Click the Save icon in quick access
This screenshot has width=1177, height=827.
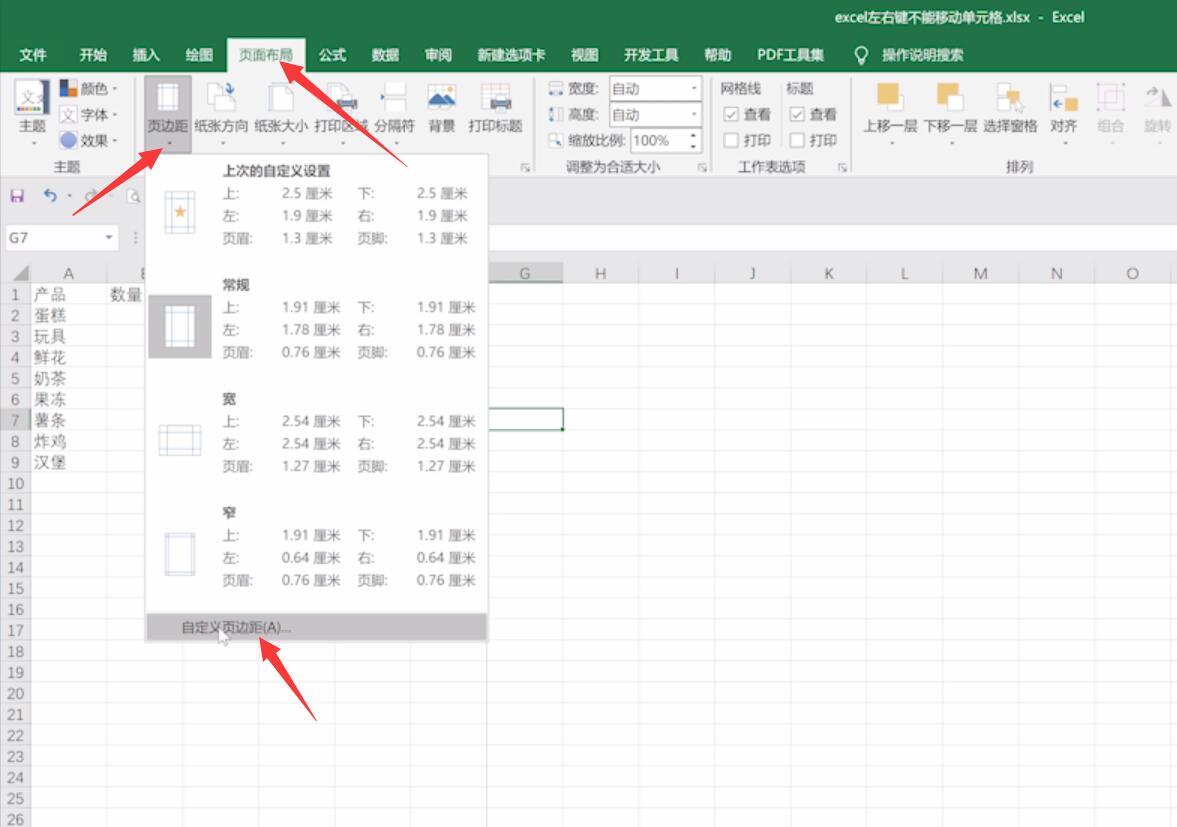coord(17,196)
